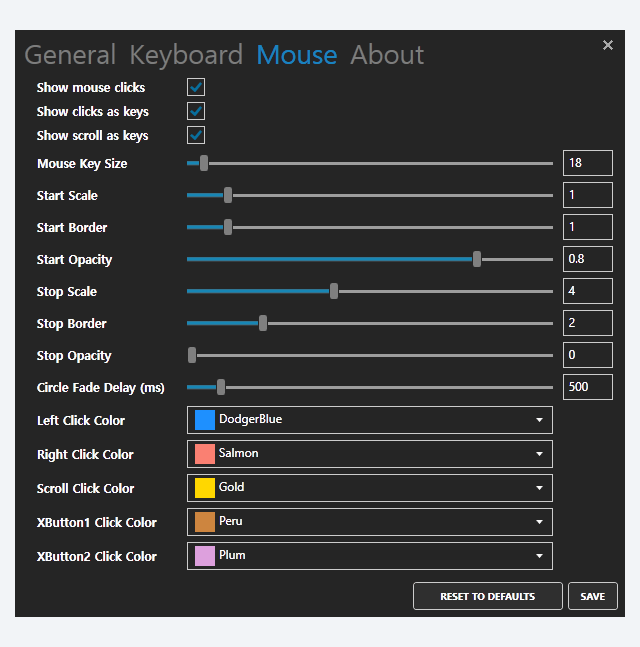This screenshot has height=647, width=640.
Task: Click Reset to Defaults button
Action: coord(487,596)
